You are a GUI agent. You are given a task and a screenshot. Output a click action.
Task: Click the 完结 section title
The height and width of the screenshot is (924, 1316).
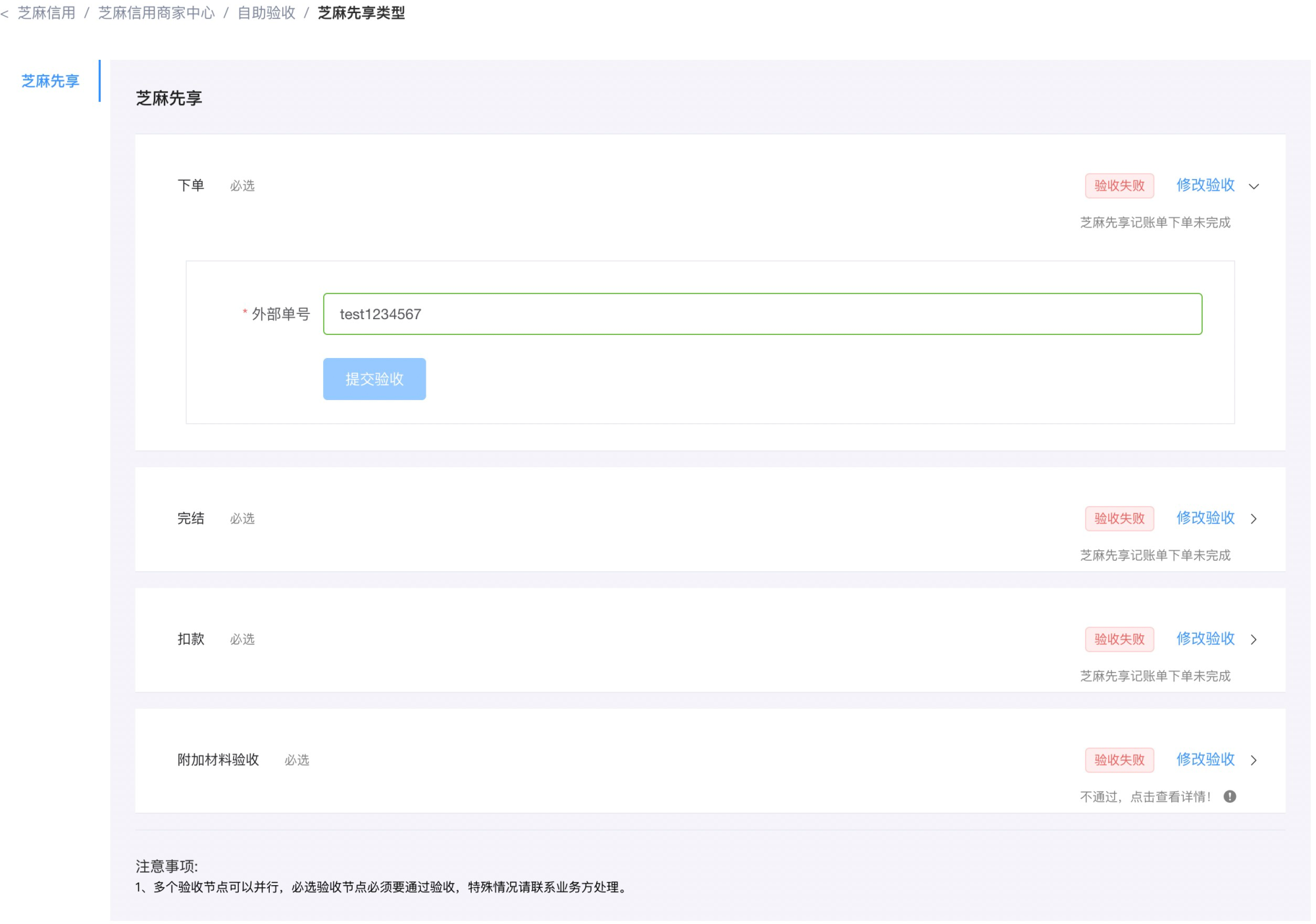(191, 519)
